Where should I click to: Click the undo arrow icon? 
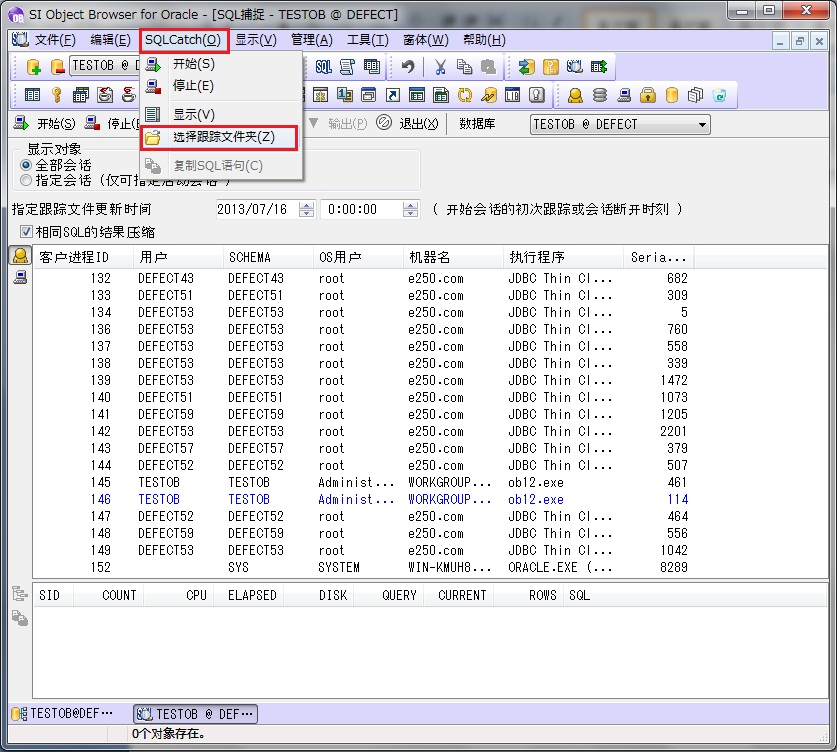point(408,67)
